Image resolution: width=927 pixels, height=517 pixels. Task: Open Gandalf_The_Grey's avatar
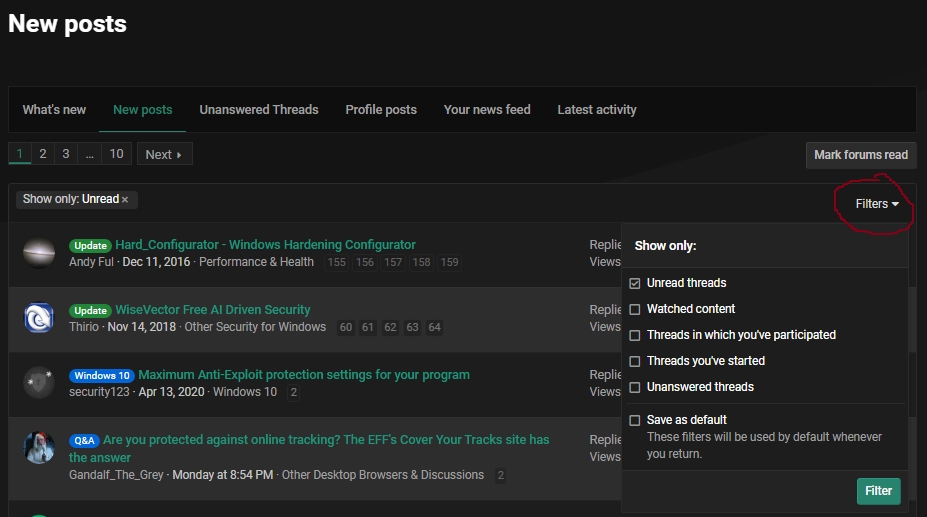39,448
